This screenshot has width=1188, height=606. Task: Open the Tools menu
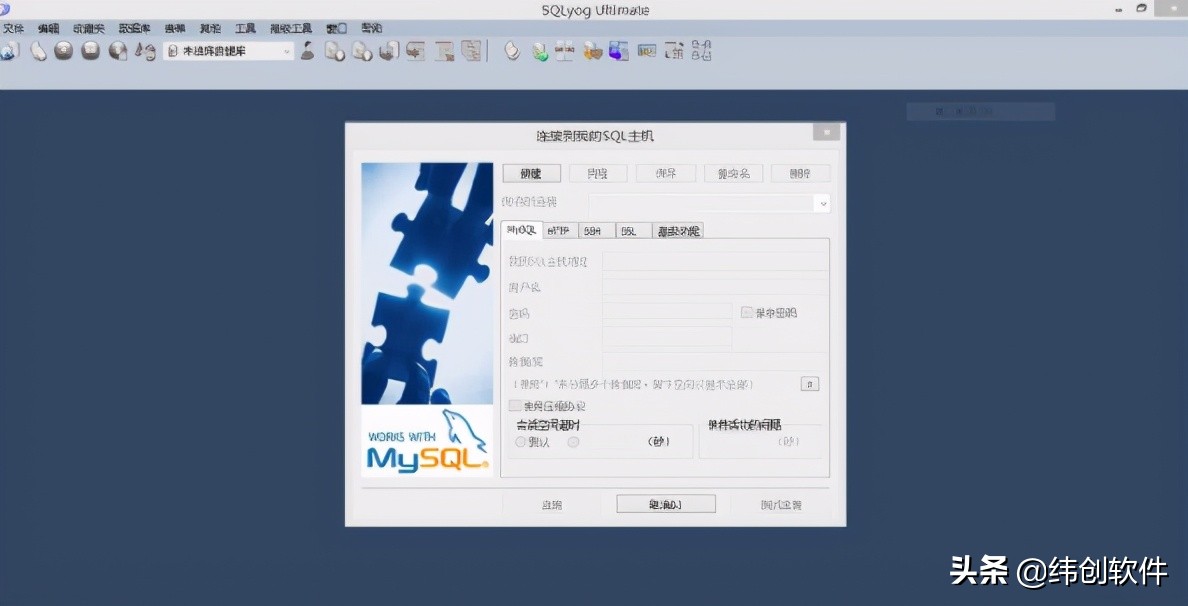pos(244,28)
